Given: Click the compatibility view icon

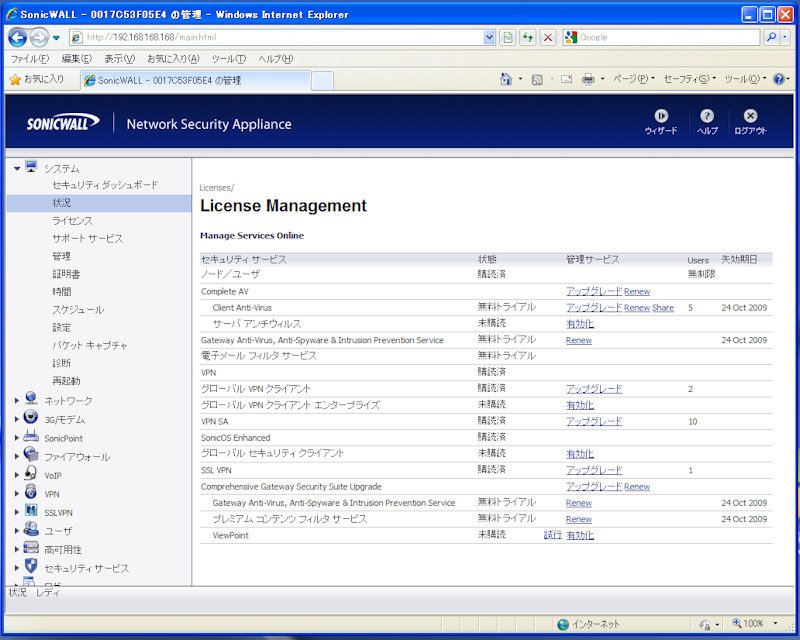Looking at the screenshot, I should pyautogui.click(x=508, y=37).
